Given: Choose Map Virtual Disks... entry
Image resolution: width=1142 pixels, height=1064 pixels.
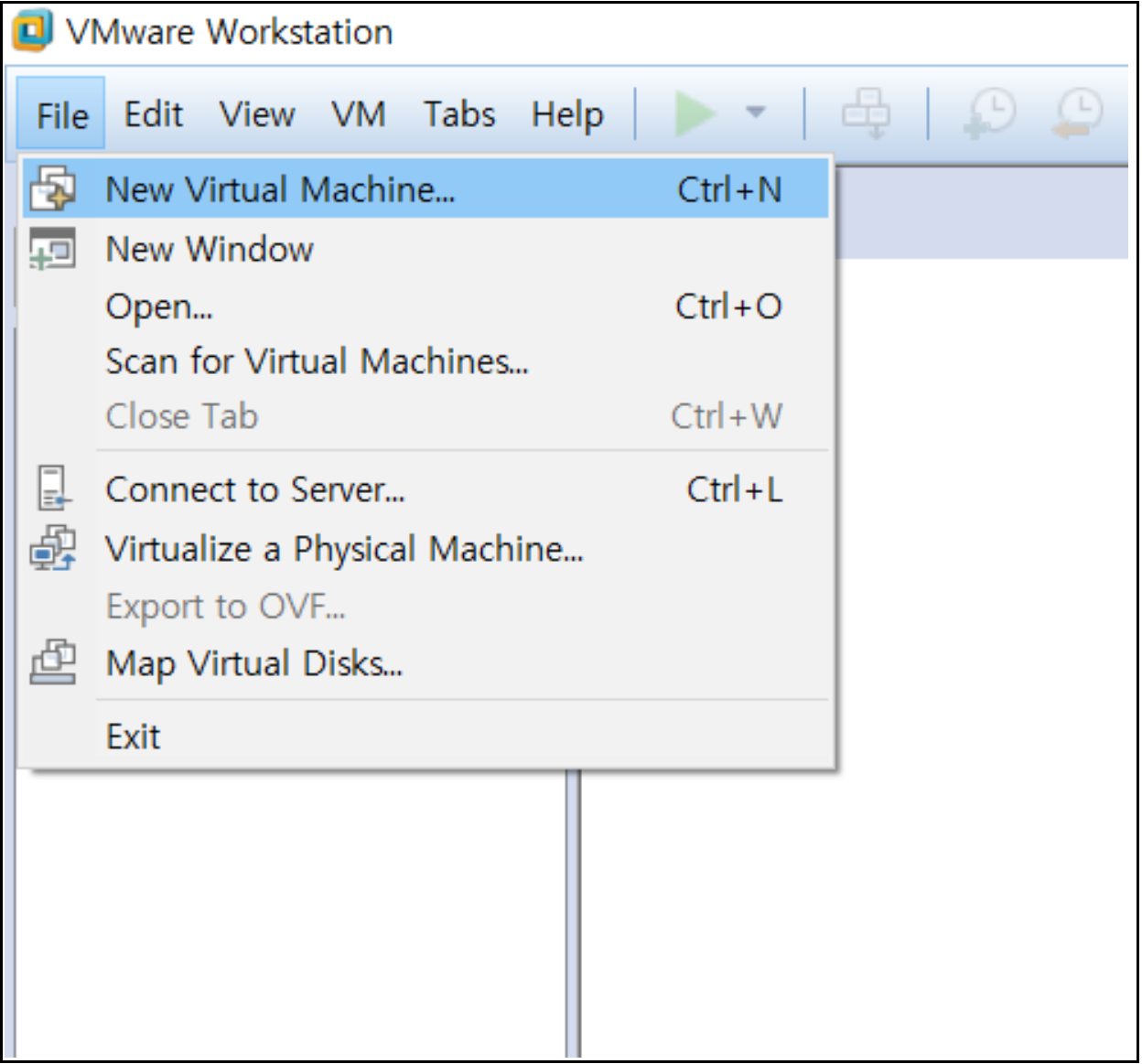Looking at the screenshot, I should tap(426, 663).
